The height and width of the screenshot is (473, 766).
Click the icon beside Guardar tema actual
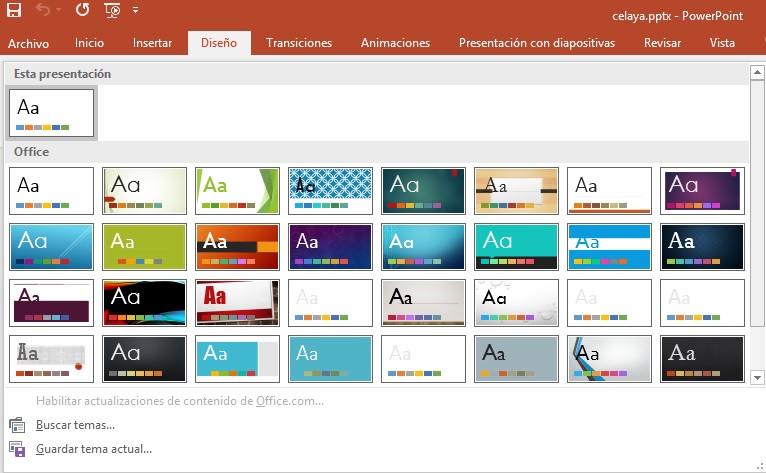click(x=17, y=449)
